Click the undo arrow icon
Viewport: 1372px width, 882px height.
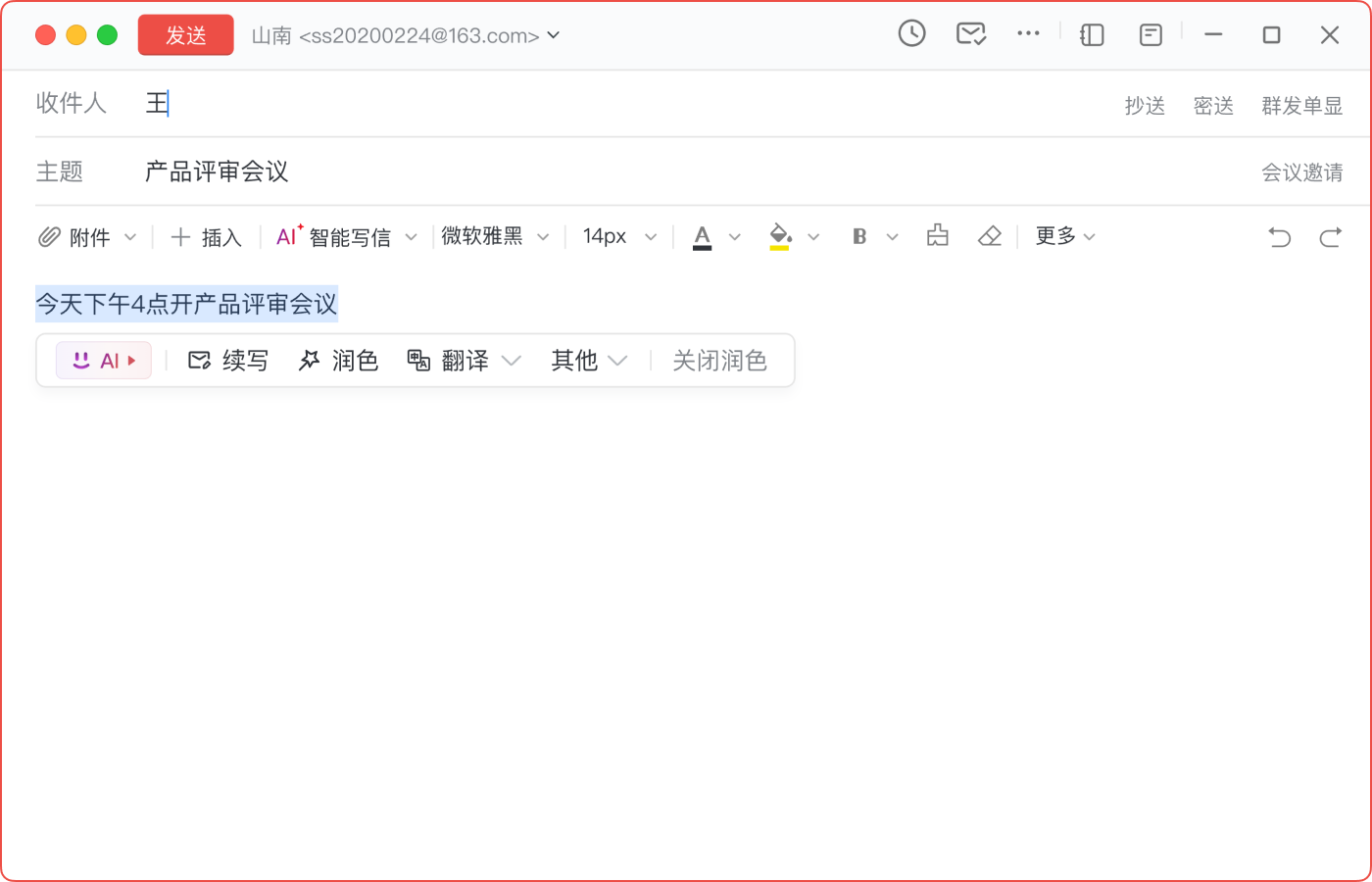[x=1279, y=236]
